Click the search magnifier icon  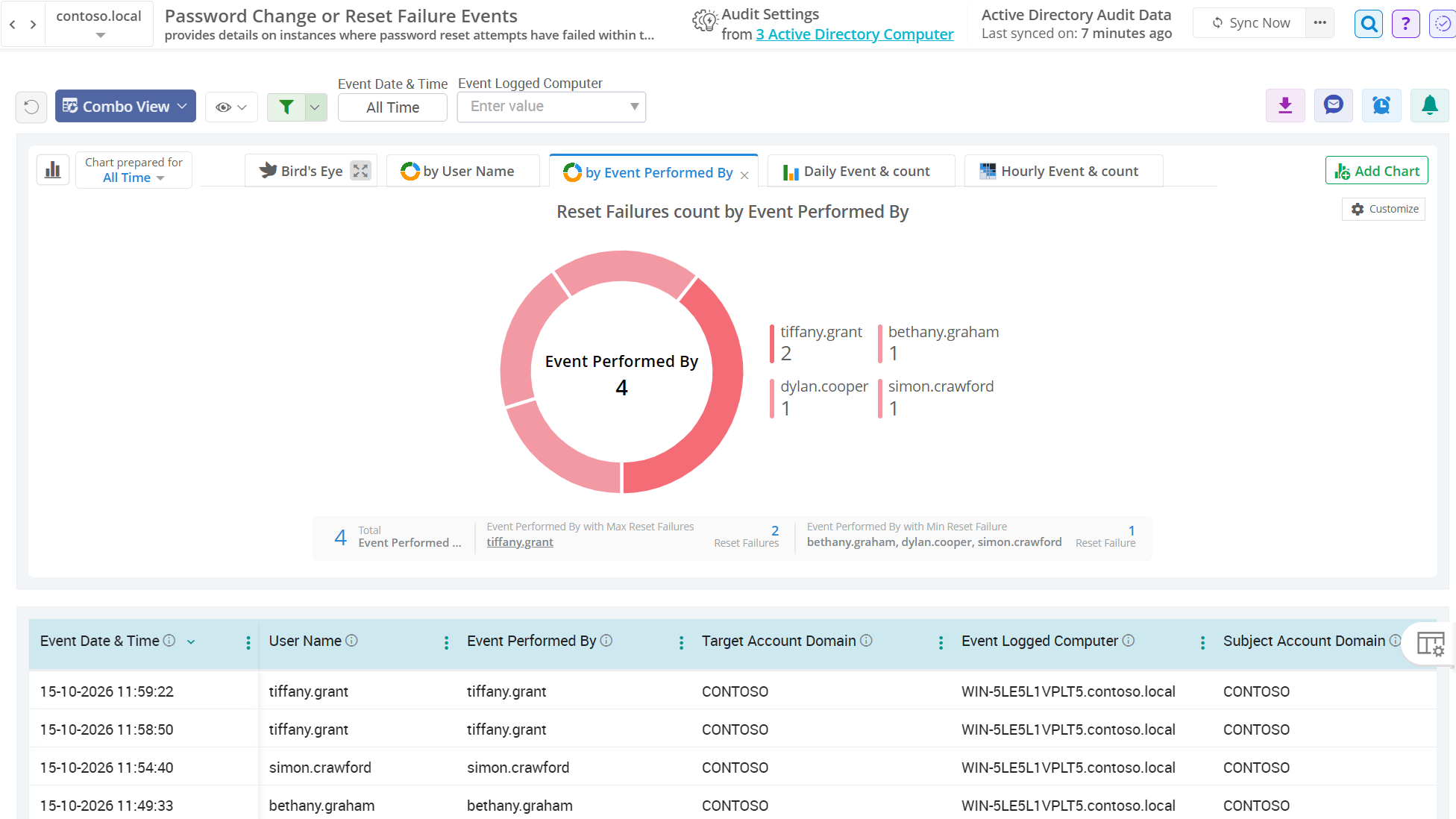[x=1369, y=24]
